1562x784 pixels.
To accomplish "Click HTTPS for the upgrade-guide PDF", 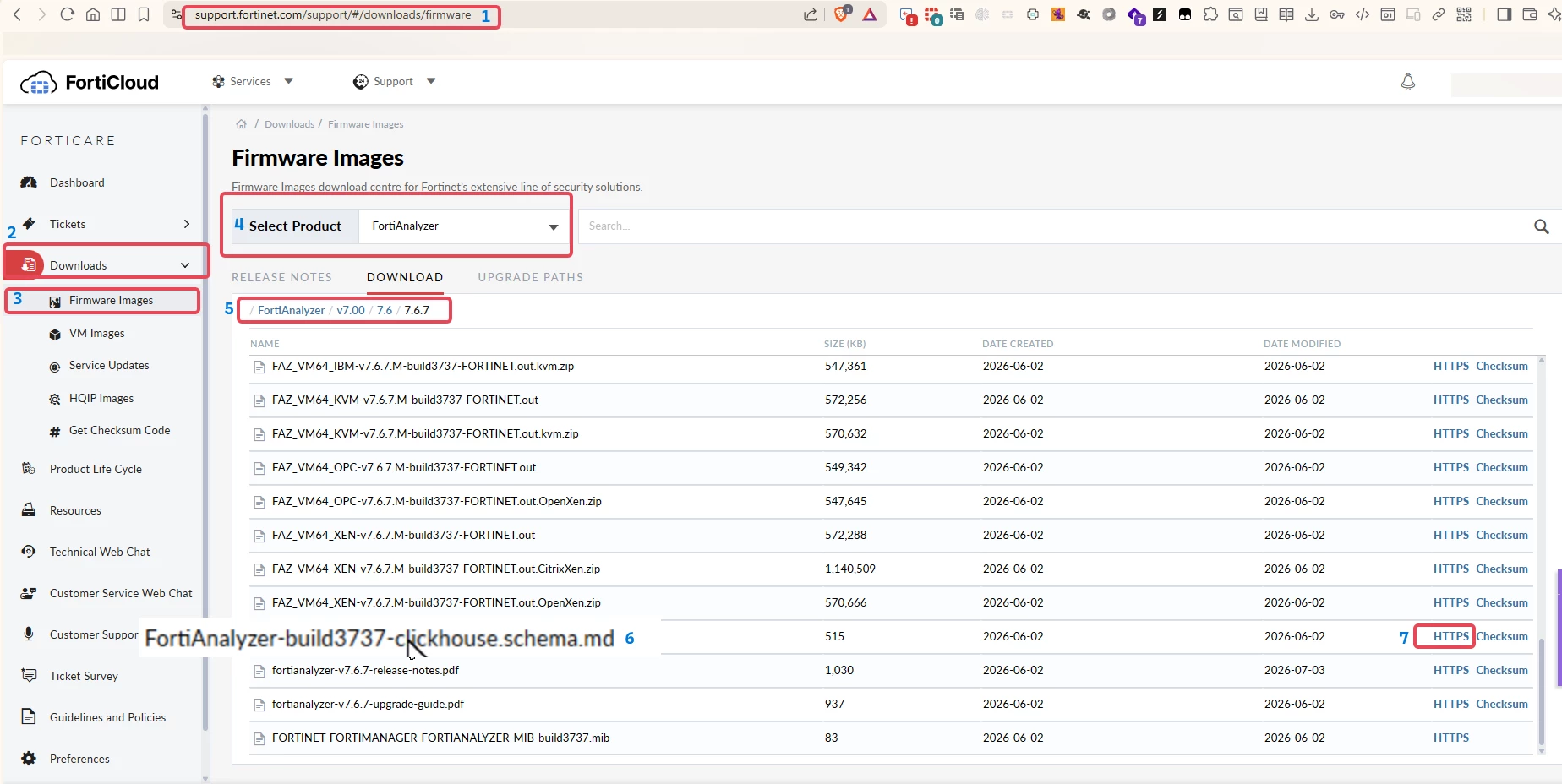I will [1451, 704].
